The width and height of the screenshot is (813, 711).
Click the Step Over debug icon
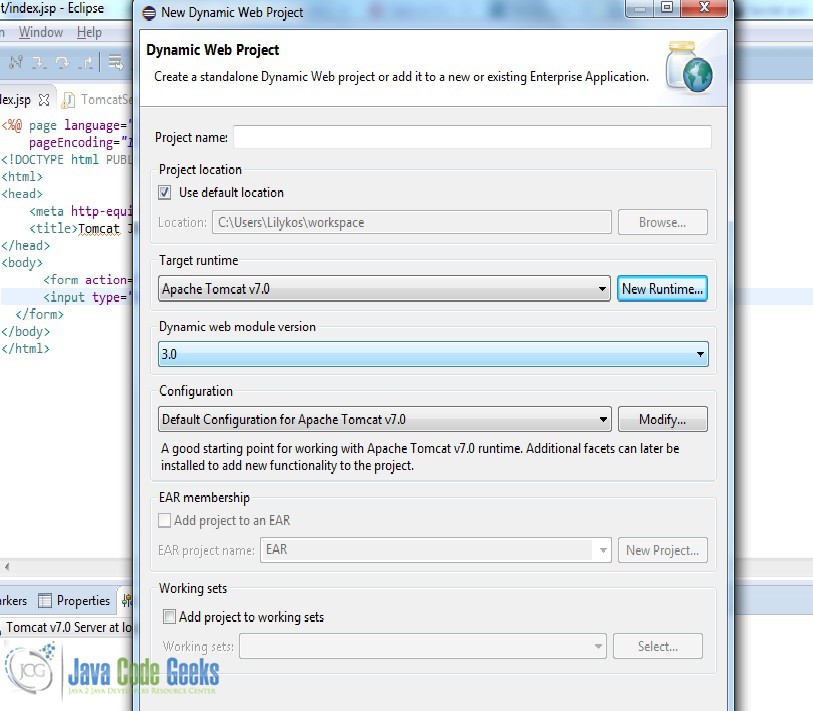click(x=62, y=63)
